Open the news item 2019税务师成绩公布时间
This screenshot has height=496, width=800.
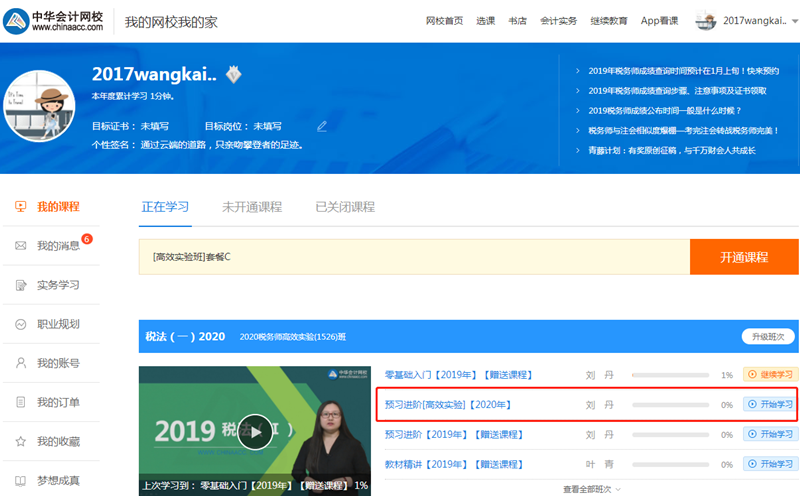664,111
